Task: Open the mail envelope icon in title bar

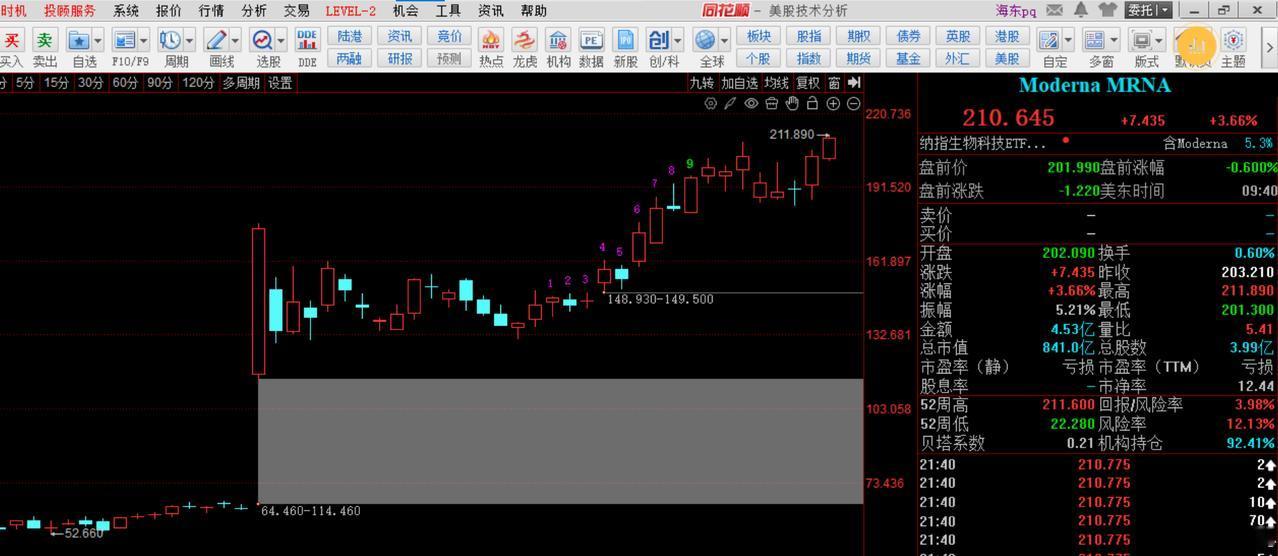Action: (1055, 10)
